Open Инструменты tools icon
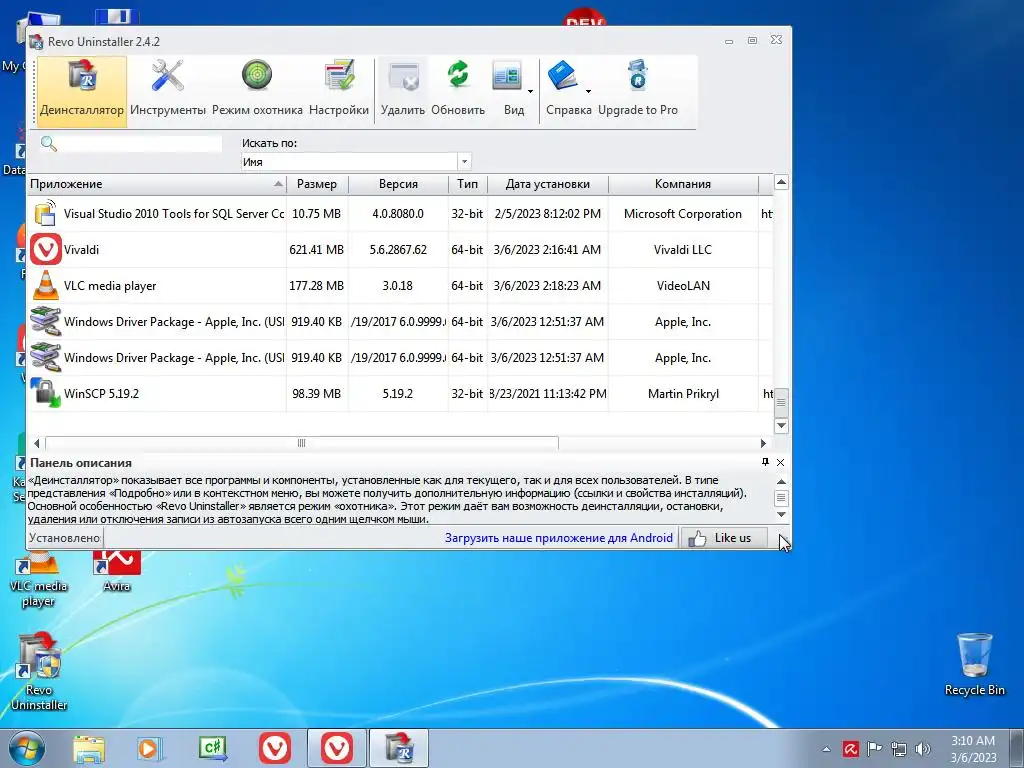 coord(168,76)
